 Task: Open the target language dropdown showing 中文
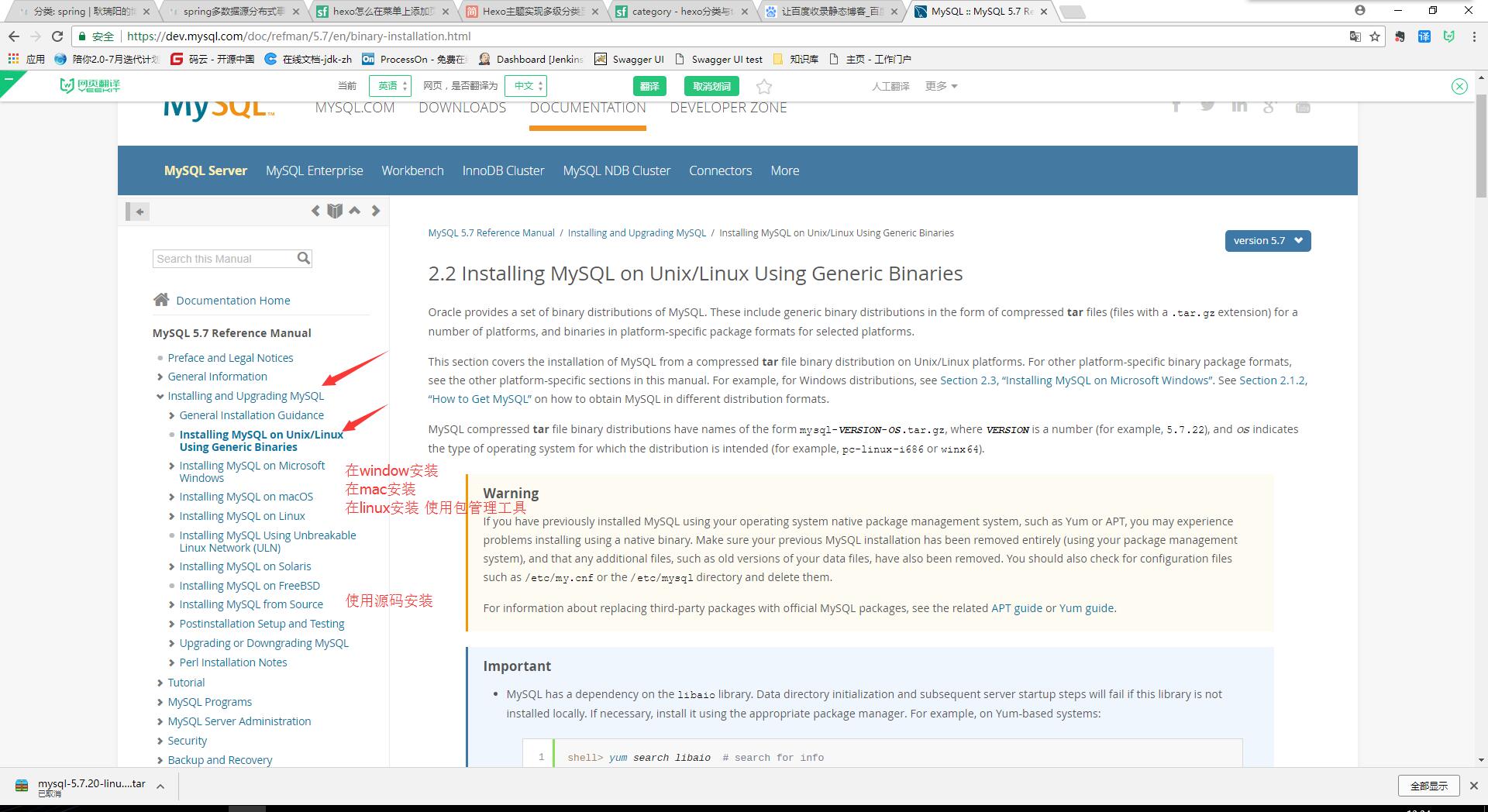pyautogui.click(x=525, y=86)
